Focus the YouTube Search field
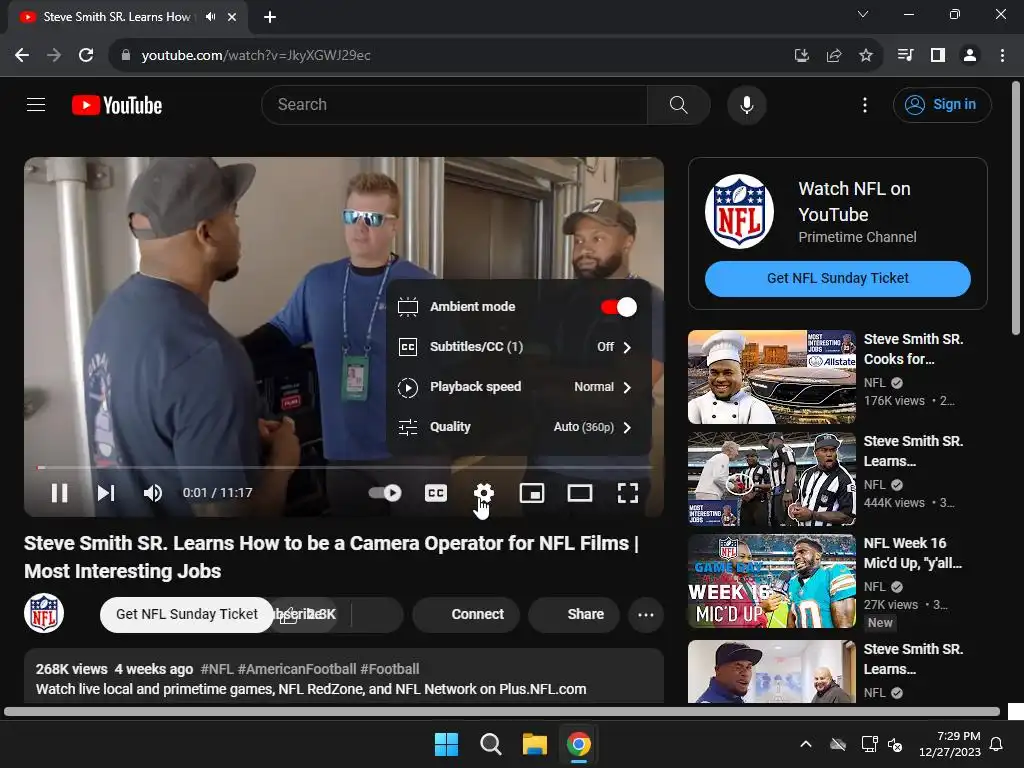 [455, 104]
